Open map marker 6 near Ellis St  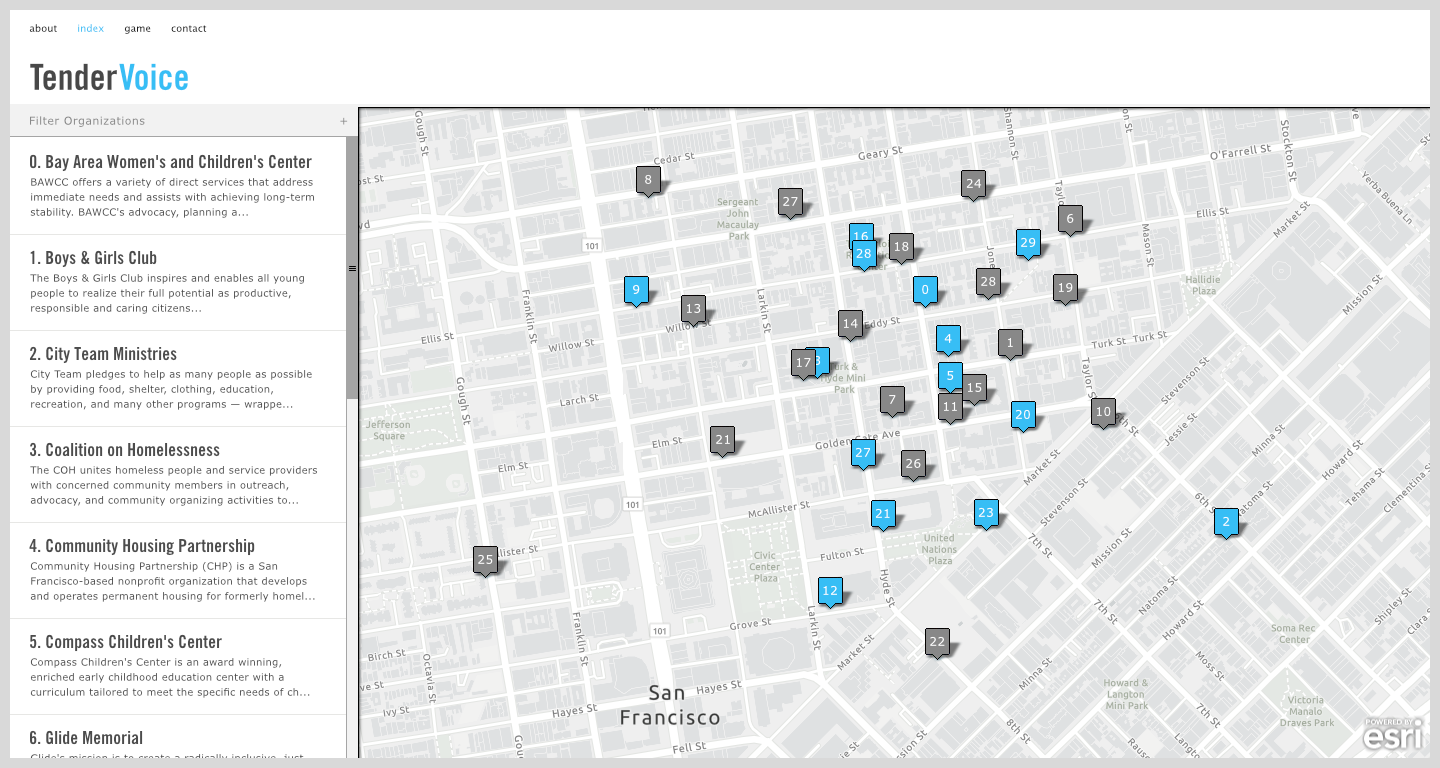click(1070, 219)
